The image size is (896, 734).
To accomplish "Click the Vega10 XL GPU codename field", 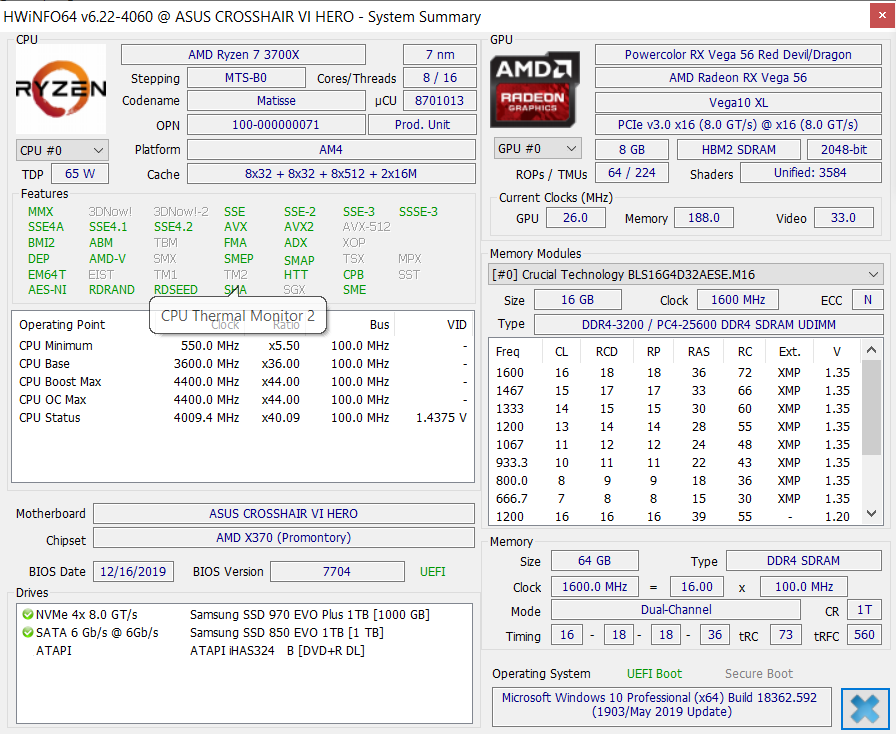I will 738,103.
